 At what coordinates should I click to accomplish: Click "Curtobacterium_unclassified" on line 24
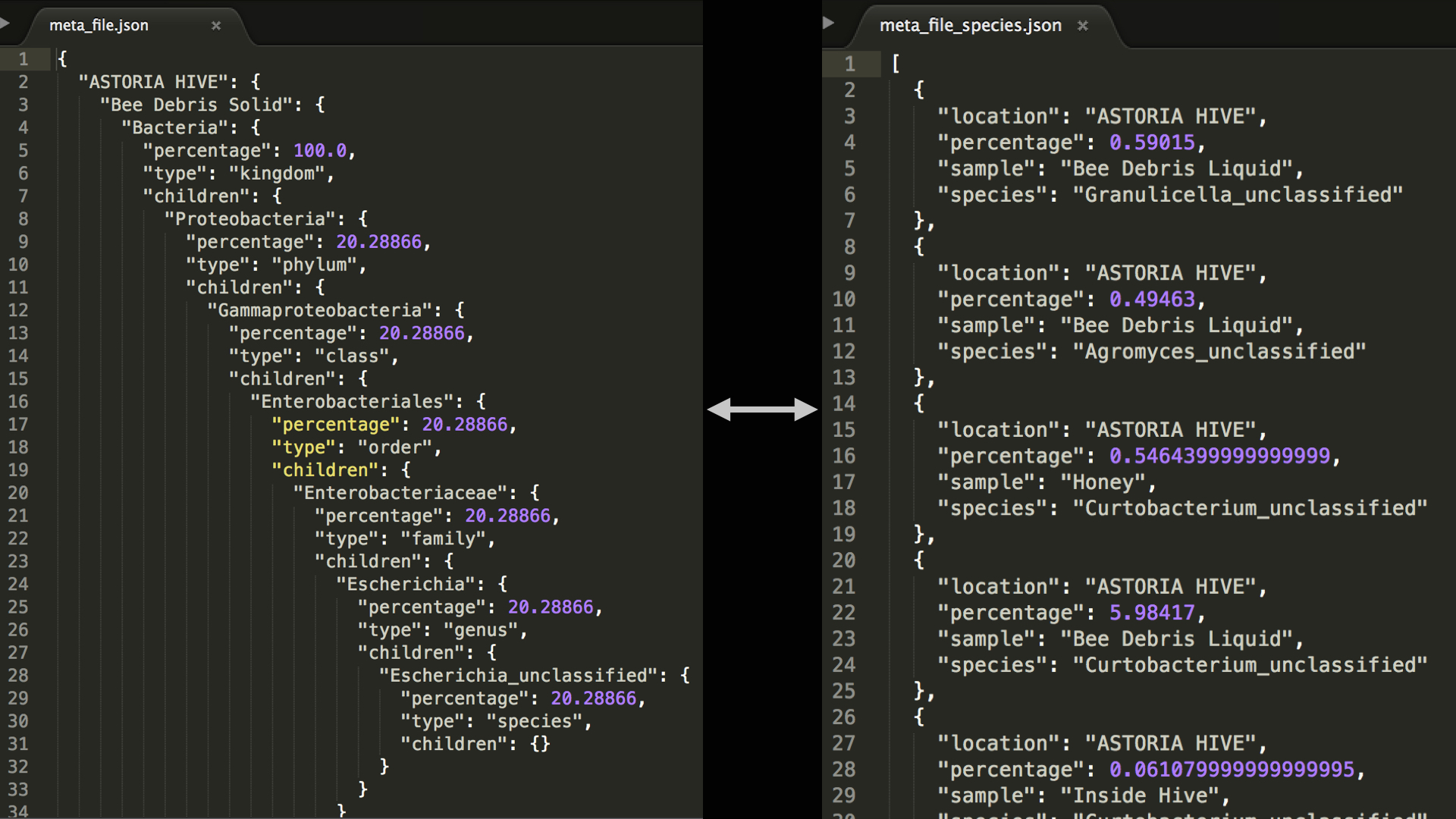click(x=1250, y=664)
